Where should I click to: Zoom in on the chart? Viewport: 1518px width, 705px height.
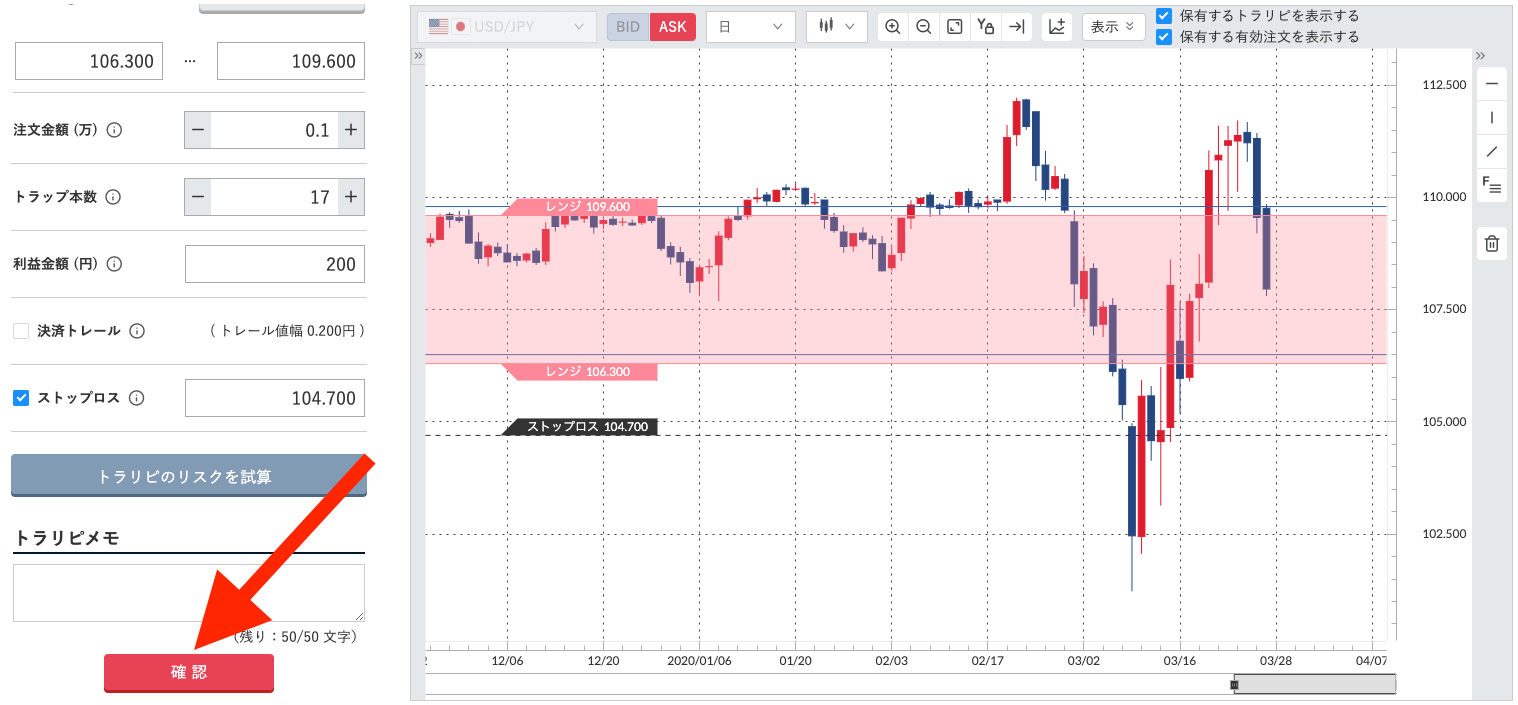coord(893,27)
